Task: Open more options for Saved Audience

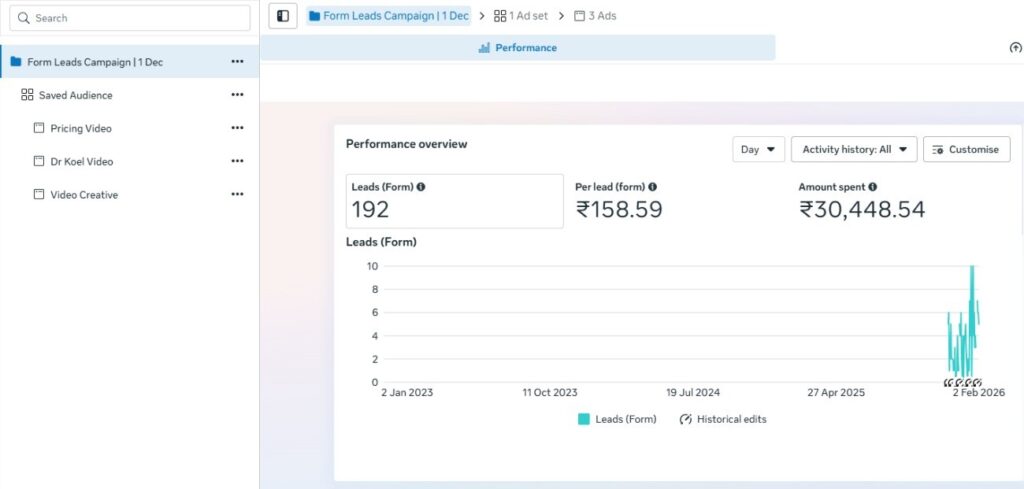Action: [x=237, y=95]
